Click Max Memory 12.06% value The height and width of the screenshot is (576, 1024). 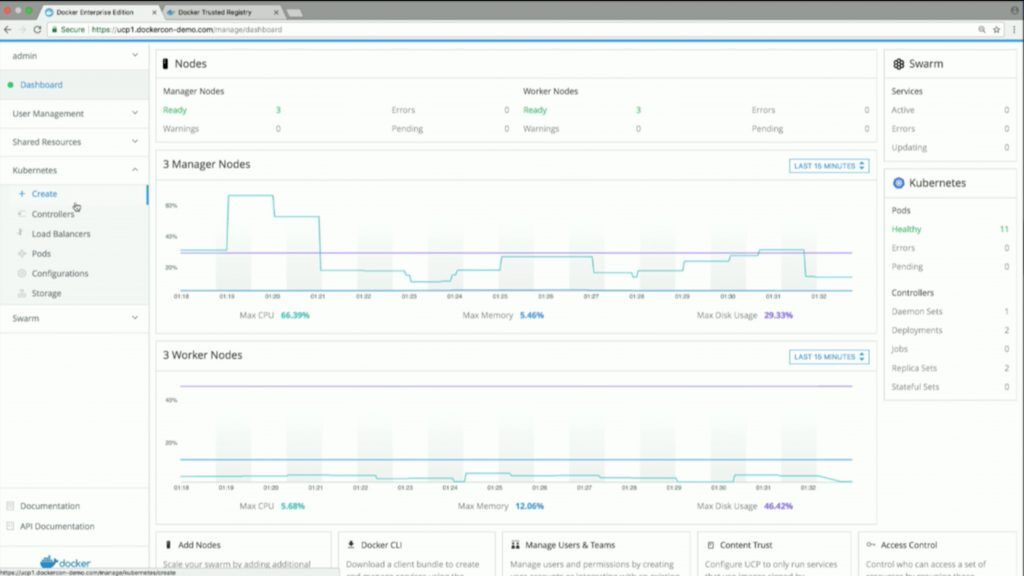coord(530,506)
